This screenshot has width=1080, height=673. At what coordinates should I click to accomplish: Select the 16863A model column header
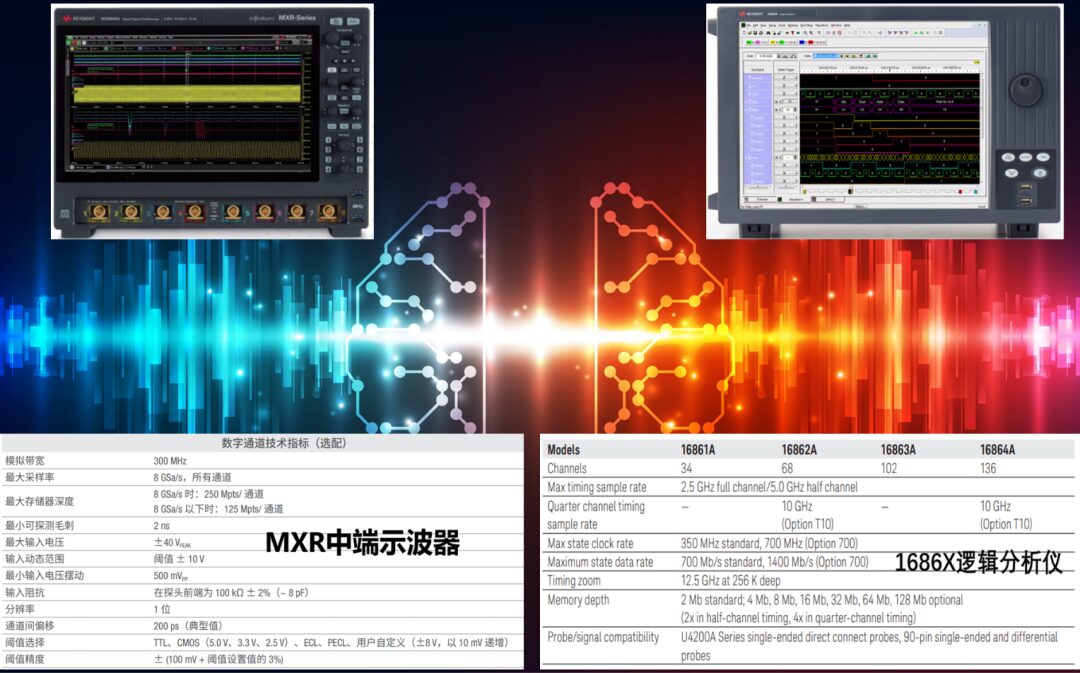pyautogui.click(x=898, y=450)
